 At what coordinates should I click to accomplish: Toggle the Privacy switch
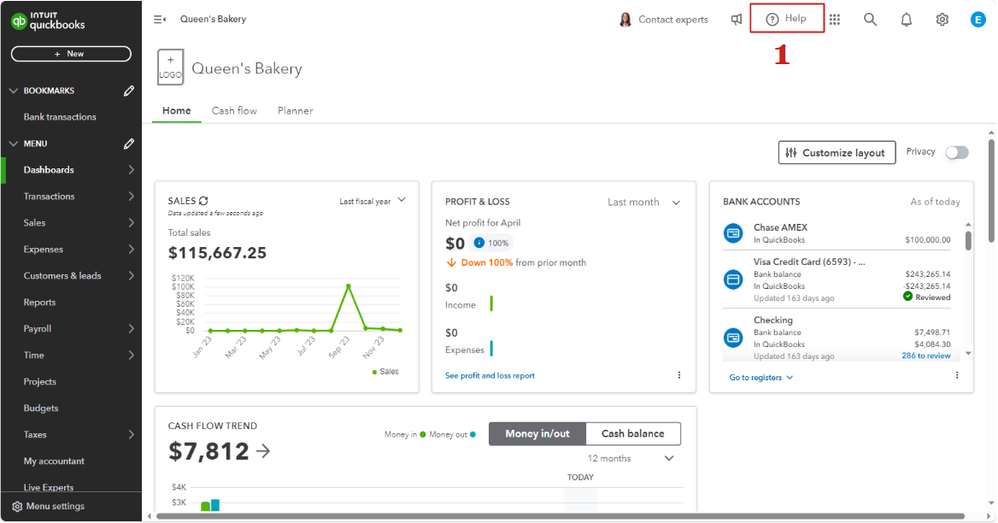957,152
